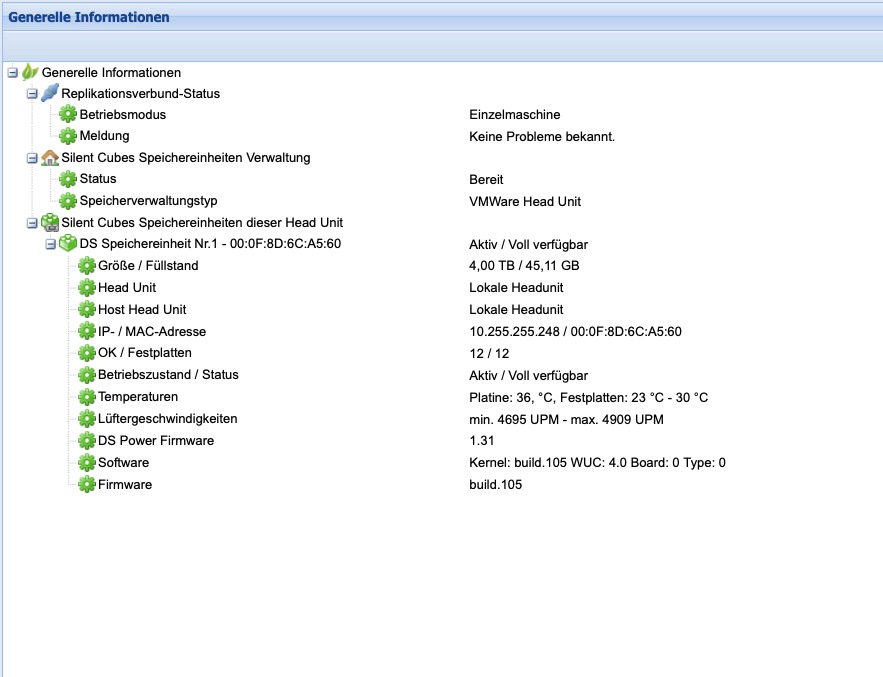The height and width of the screenshot is (677, 883).
Task: Click the gear icon beside Lüftergeschwindigkeiten
Action: pyautogui.click(x=87, y=419)
